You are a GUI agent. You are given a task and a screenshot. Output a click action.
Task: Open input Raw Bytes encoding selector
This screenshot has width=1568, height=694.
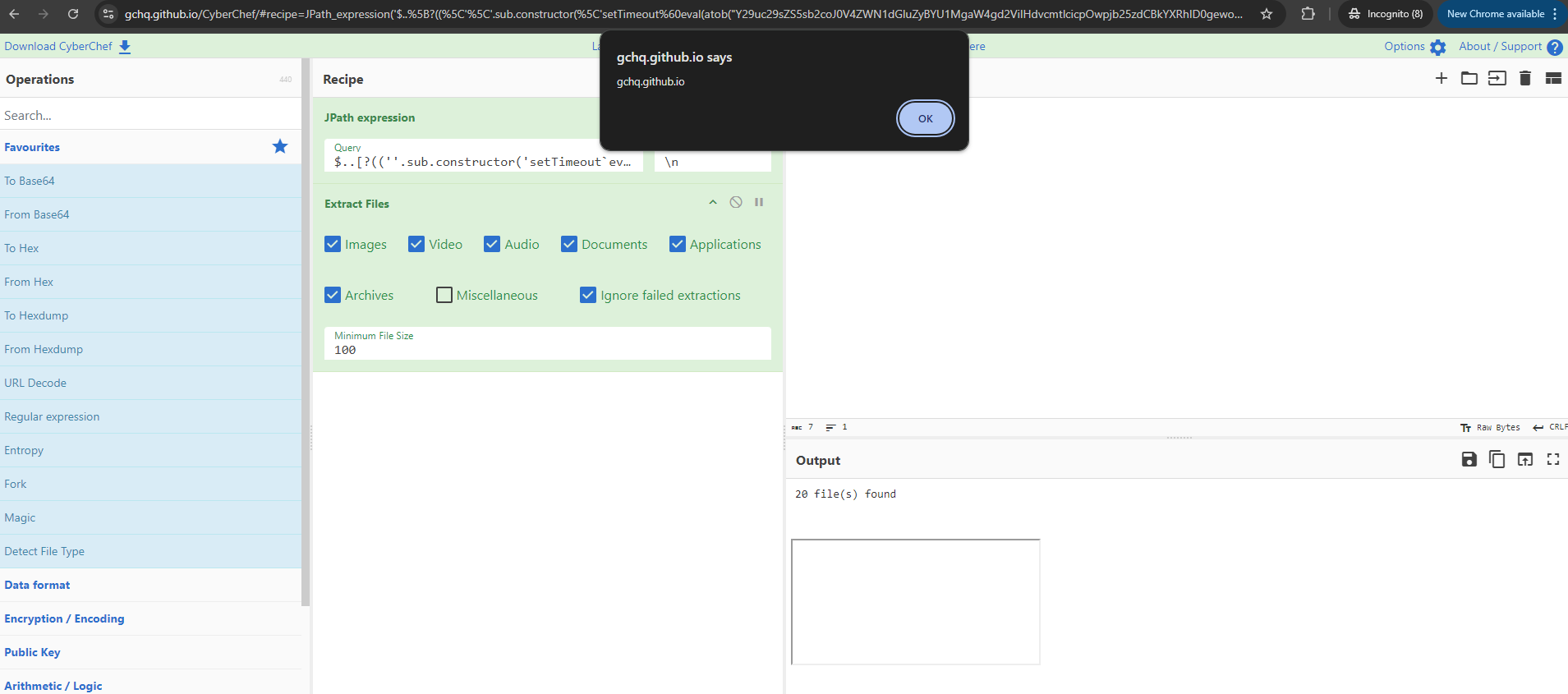point(1490,427)
